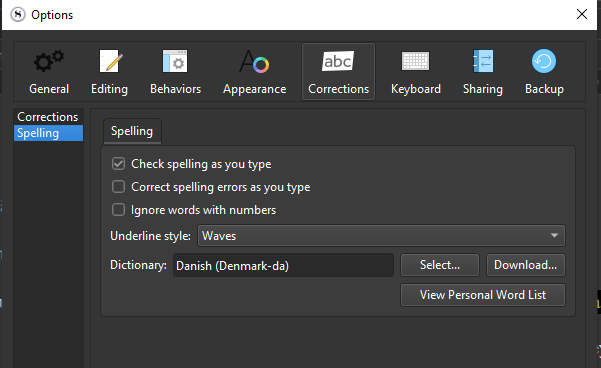Screen dimensions: 601x368
Task: Expand the Underline style Waves dropdown
Action: click(381, 235)
